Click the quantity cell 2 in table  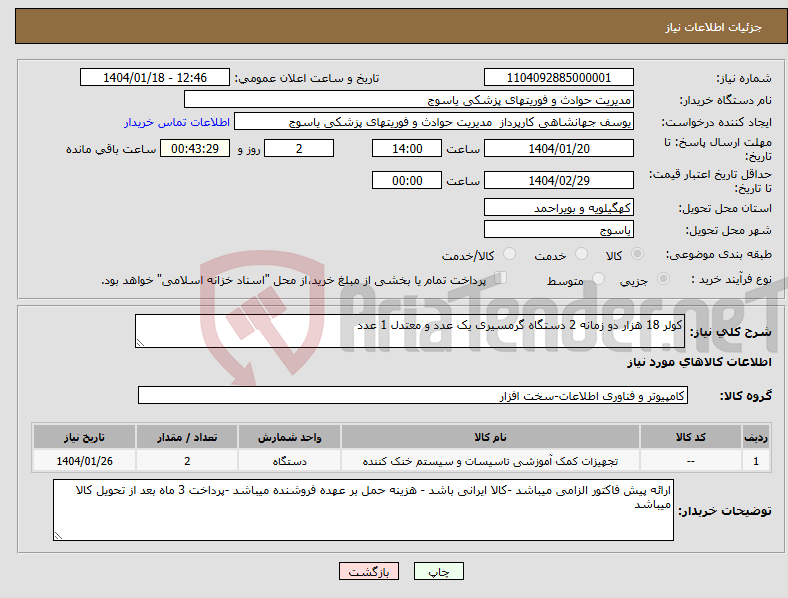[187, 461]
